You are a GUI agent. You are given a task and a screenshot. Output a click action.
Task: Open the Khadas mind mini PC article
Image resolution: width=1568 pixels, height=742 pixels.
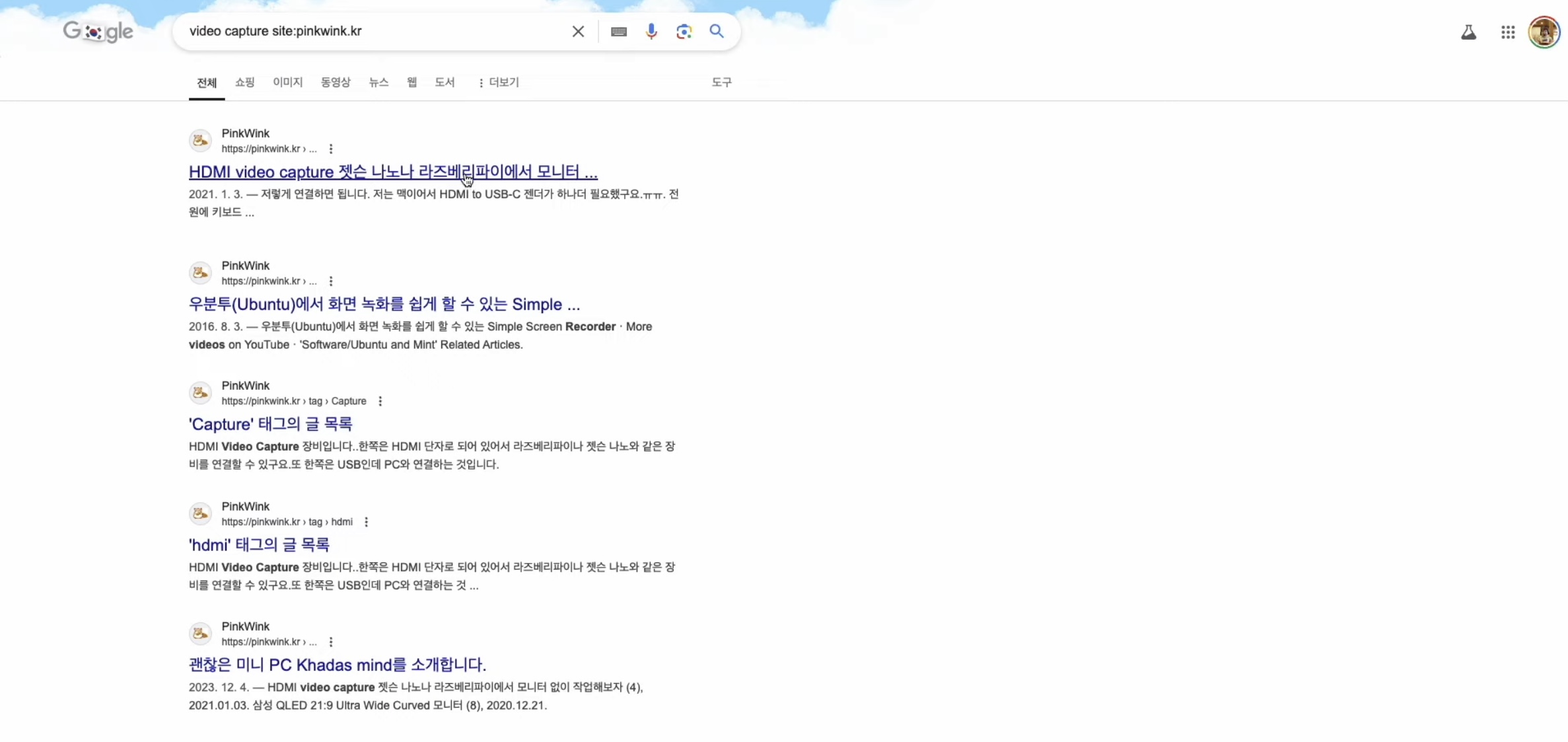(337, 665)
